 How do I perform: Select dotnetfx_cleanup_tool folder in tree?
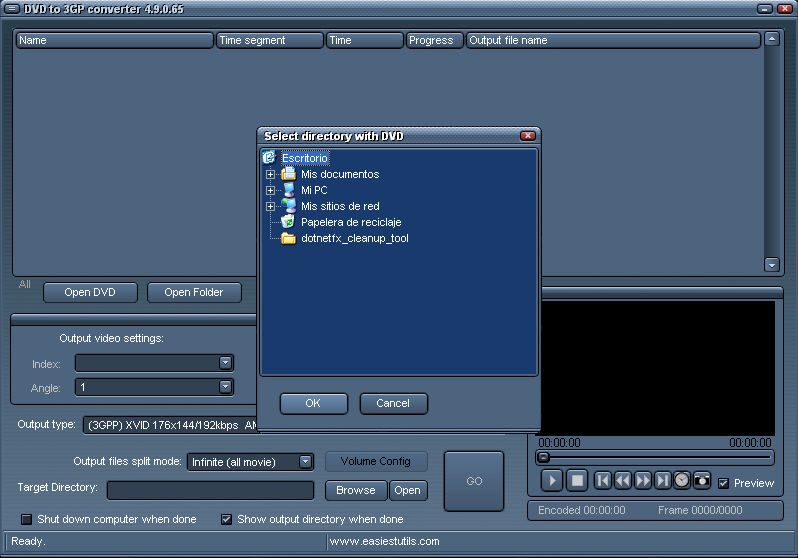[355, 238]
